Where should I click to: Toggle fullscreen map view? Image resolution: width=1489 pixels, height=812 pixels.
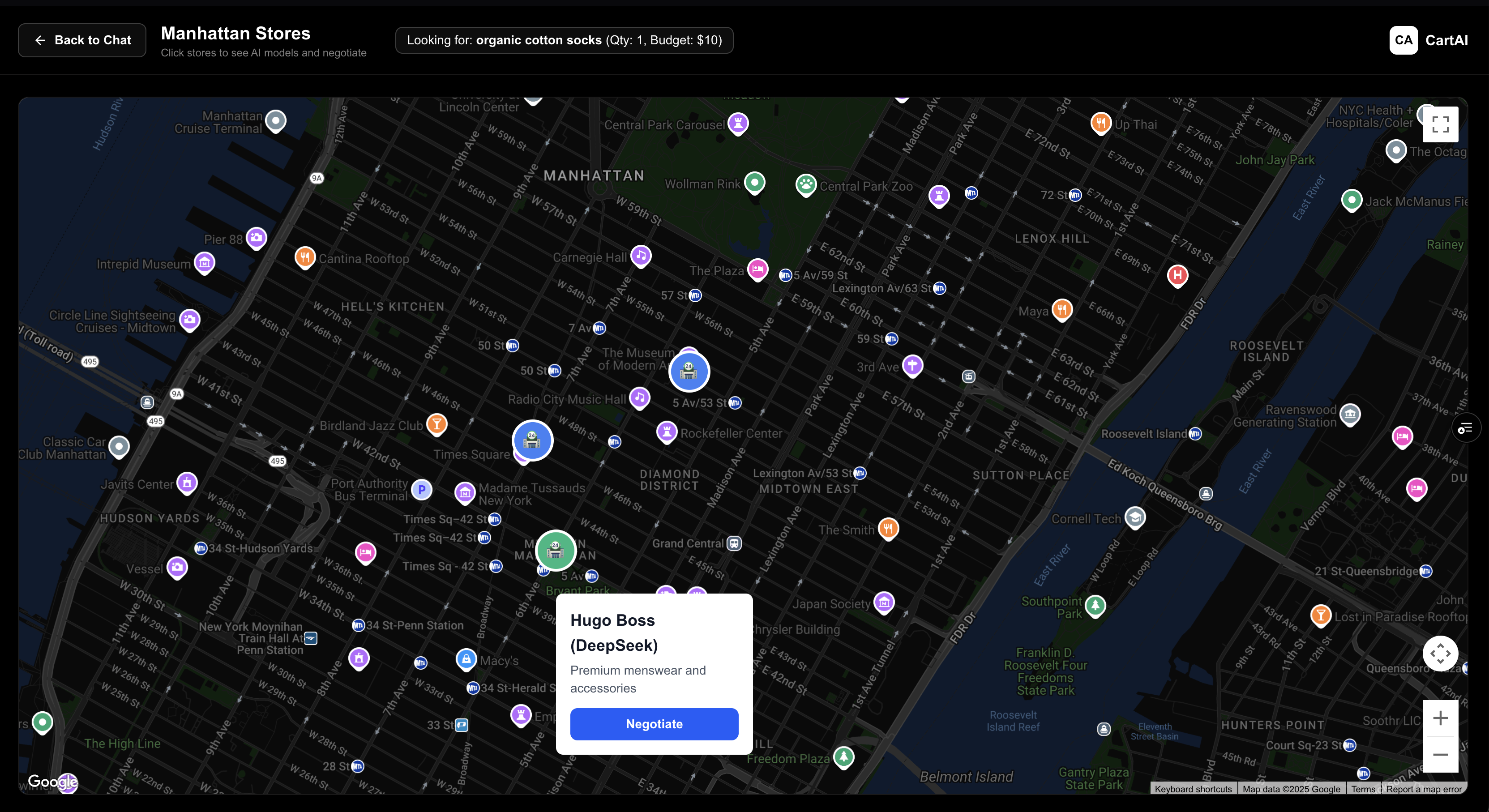coord(1440,124)
